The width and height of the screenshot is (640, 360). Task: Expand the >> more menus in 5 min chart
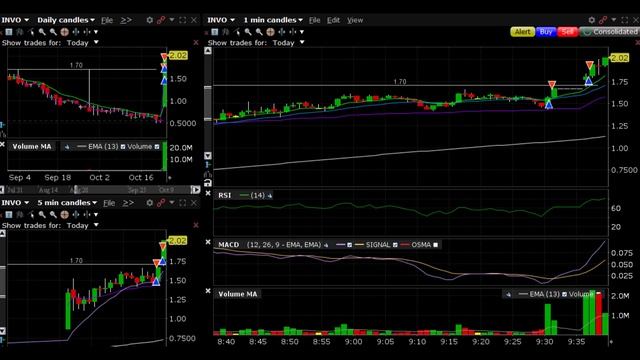click(x=128, y=202)
